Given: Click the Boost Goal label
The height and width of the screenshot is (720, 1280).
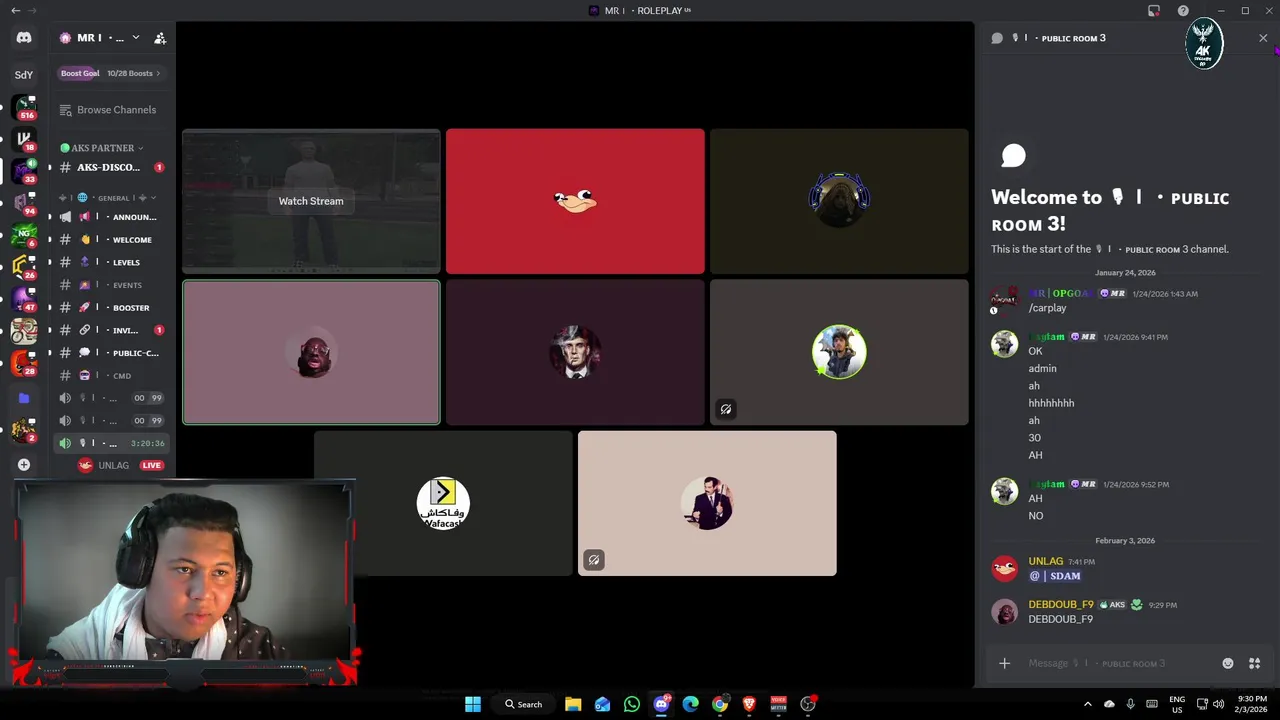Looking at the screenshot, I should coord(80,73).
